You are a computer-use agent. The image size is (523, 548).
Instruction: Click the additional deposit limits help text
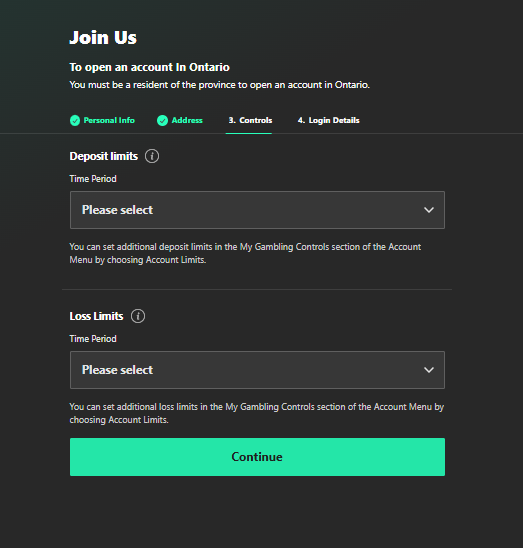click(245, 253)
